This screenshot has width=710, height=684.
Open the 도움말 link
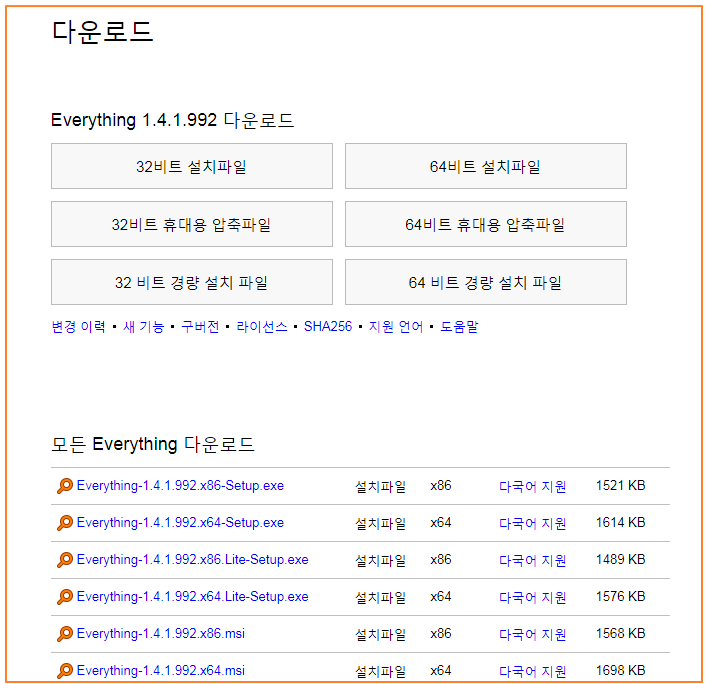459,326
